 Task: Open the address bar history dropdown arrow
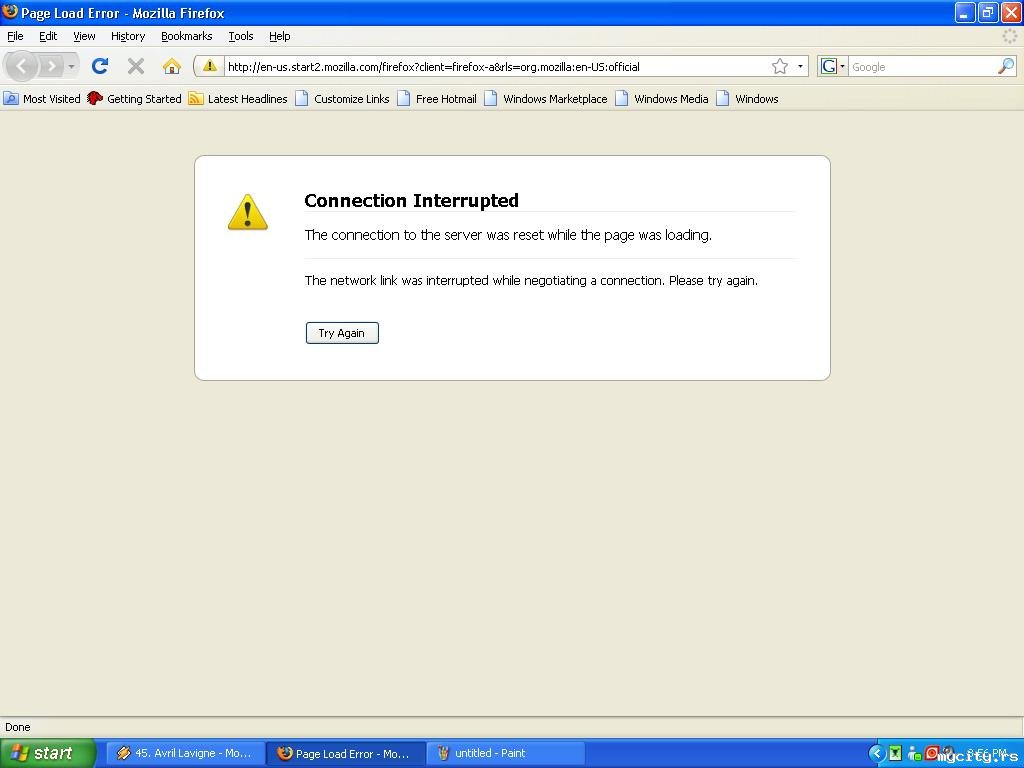click(x=800, y=66)
